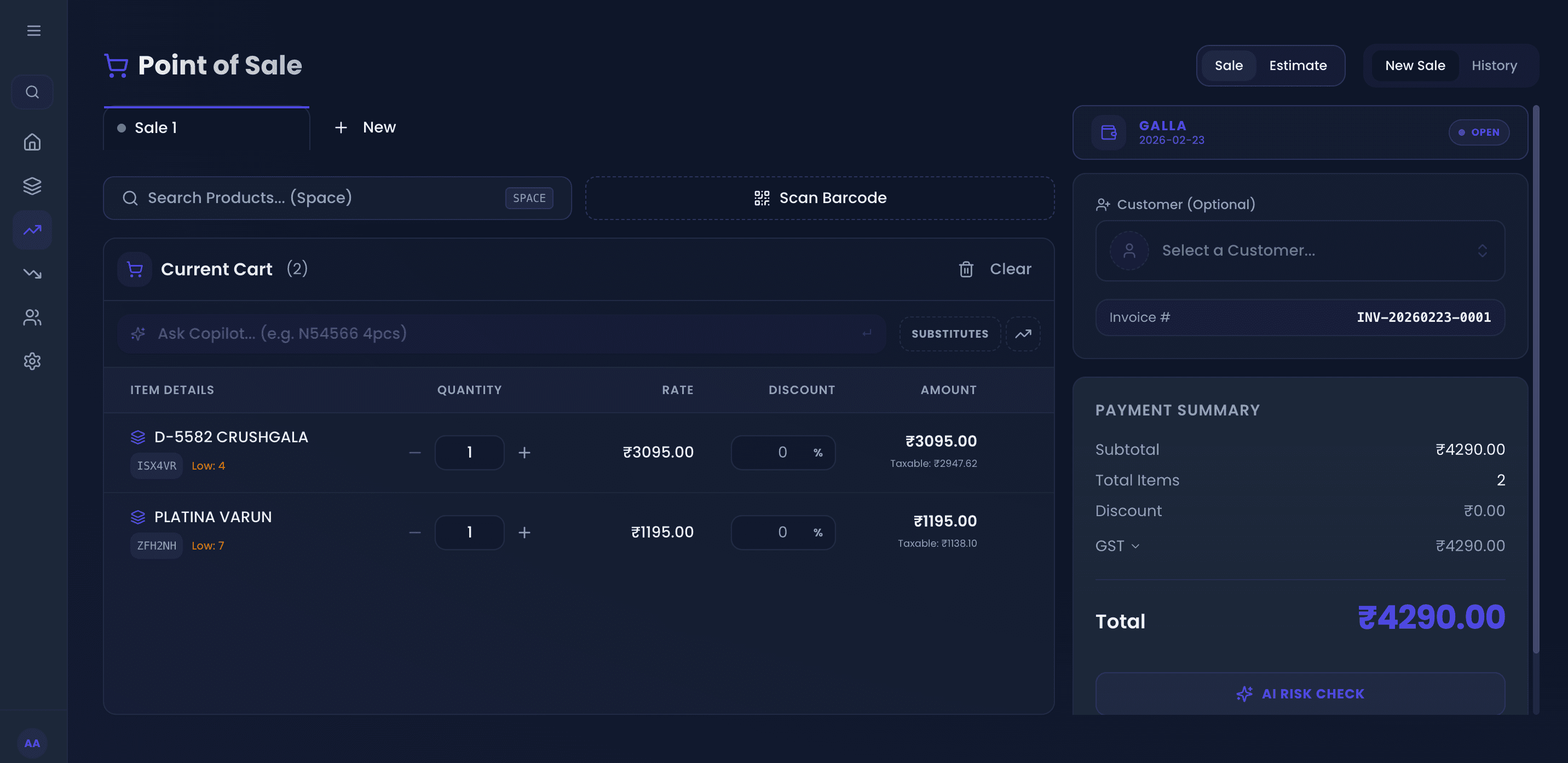Open the Select a Customer dropdown
The height and width of the screenshot is (763, 1568).
pos(1300,251)
